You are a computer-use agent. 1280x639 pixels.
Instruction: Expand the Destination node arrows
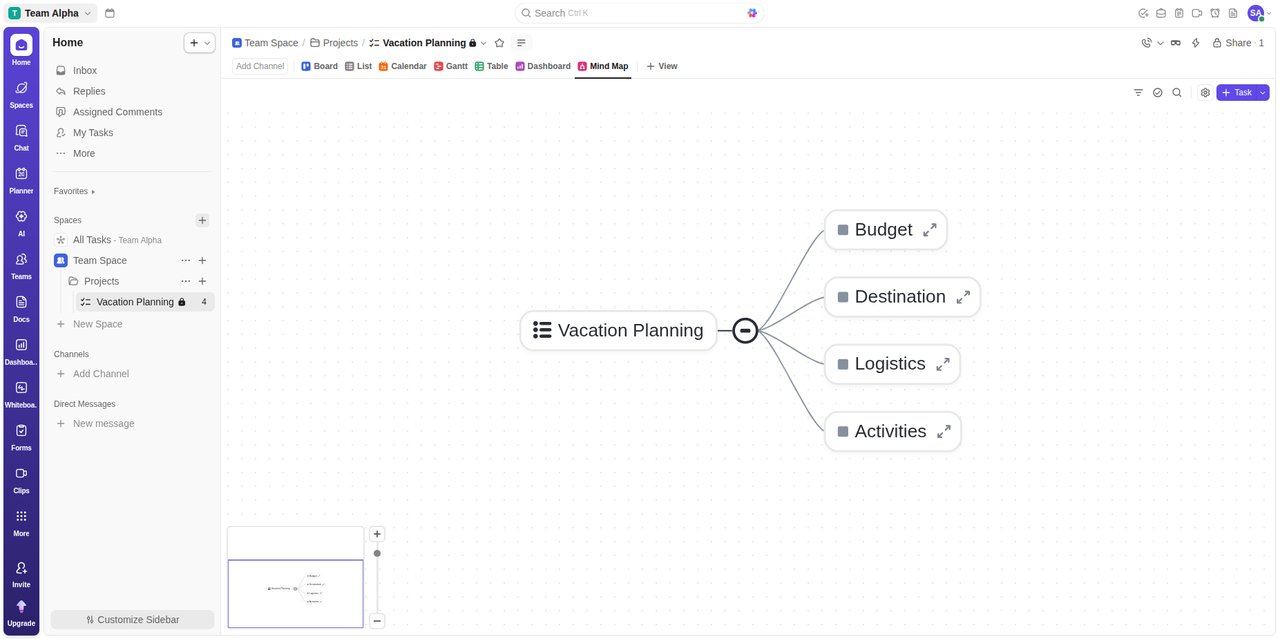tap(963, 297)
